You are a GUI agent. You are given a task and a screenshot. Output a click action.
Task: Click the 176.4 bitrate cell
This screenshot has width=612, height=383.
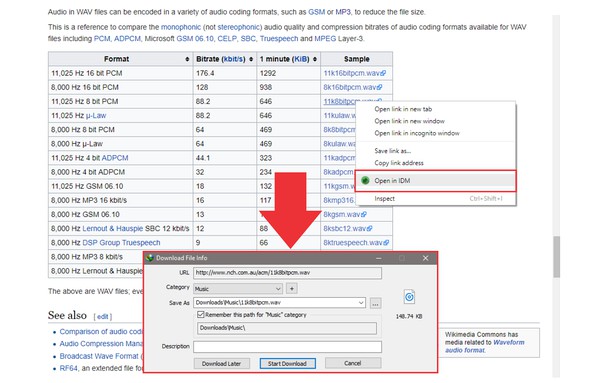[225, 73]
